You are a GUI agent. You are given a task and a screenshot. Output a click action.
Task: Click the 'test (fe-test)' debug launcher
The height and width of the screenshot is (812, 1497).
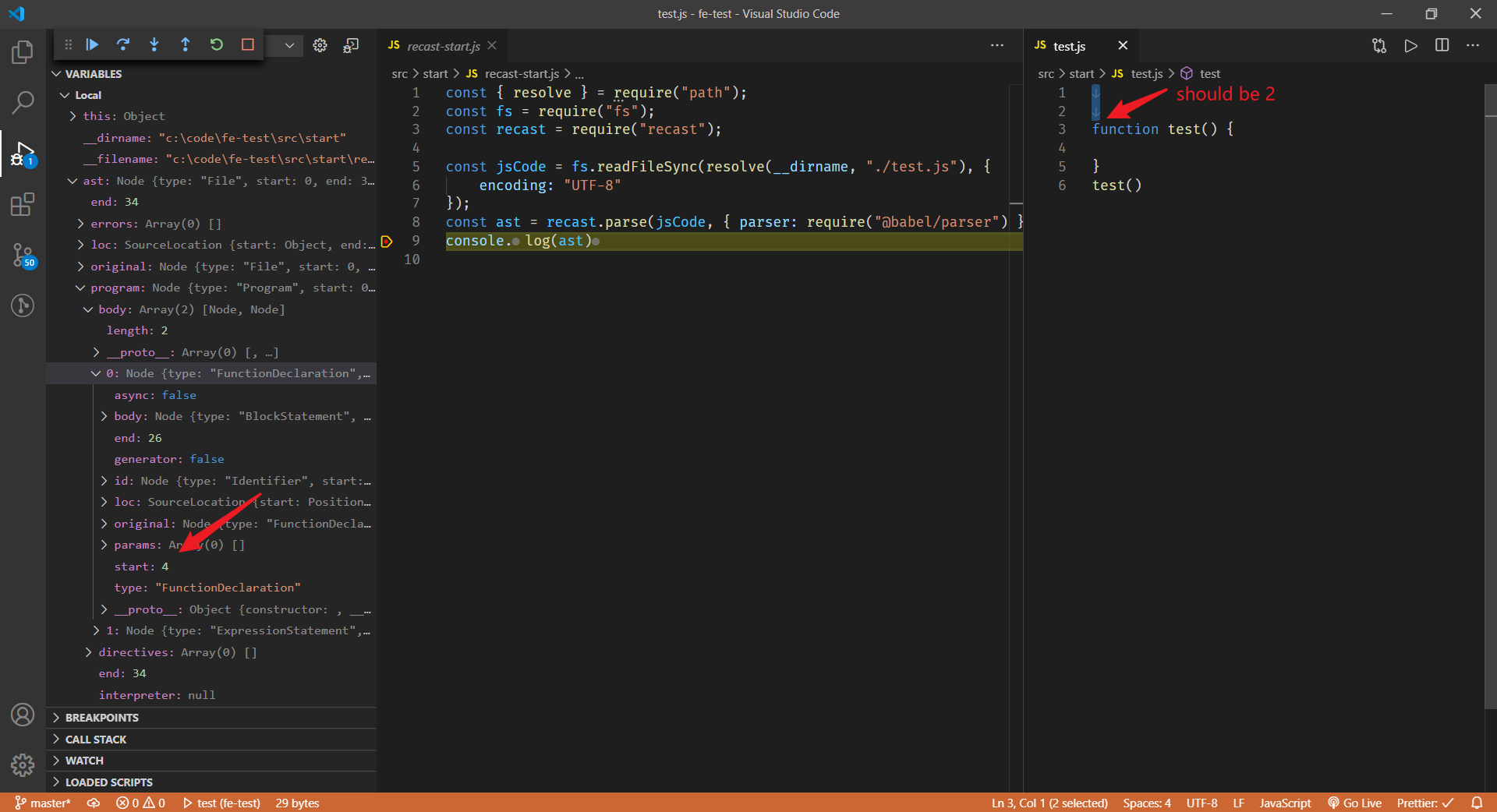221,803
